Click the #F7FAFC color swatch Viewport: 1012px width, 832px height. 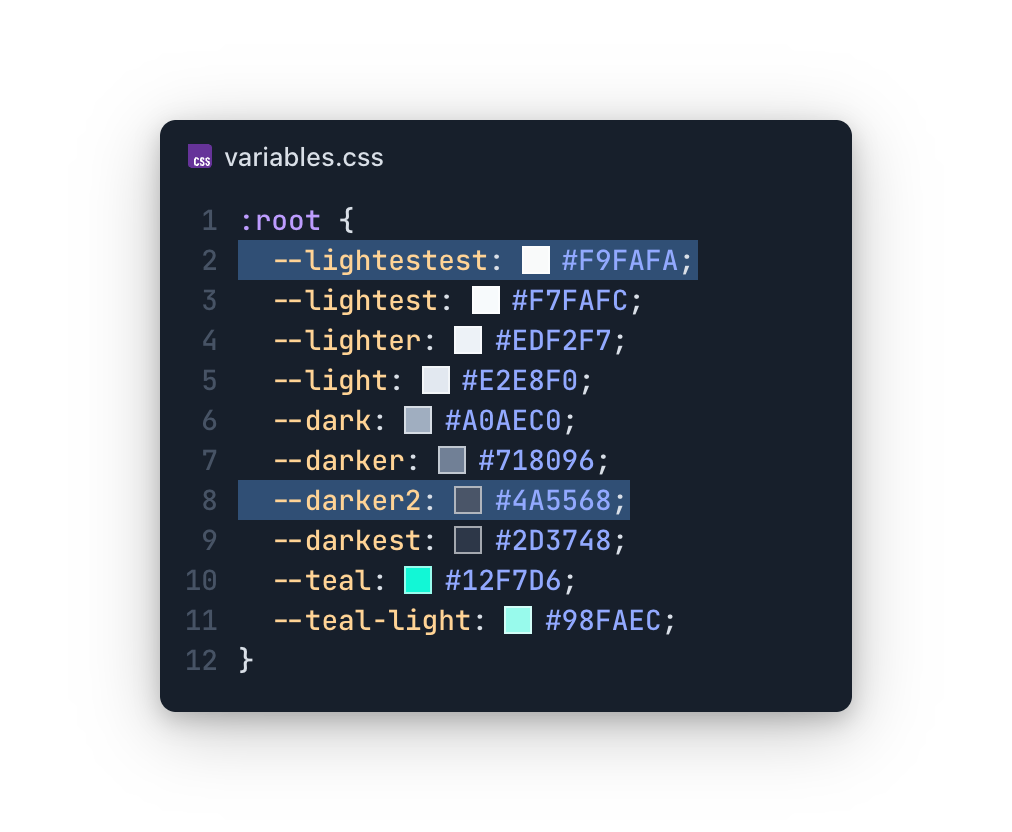486,300
